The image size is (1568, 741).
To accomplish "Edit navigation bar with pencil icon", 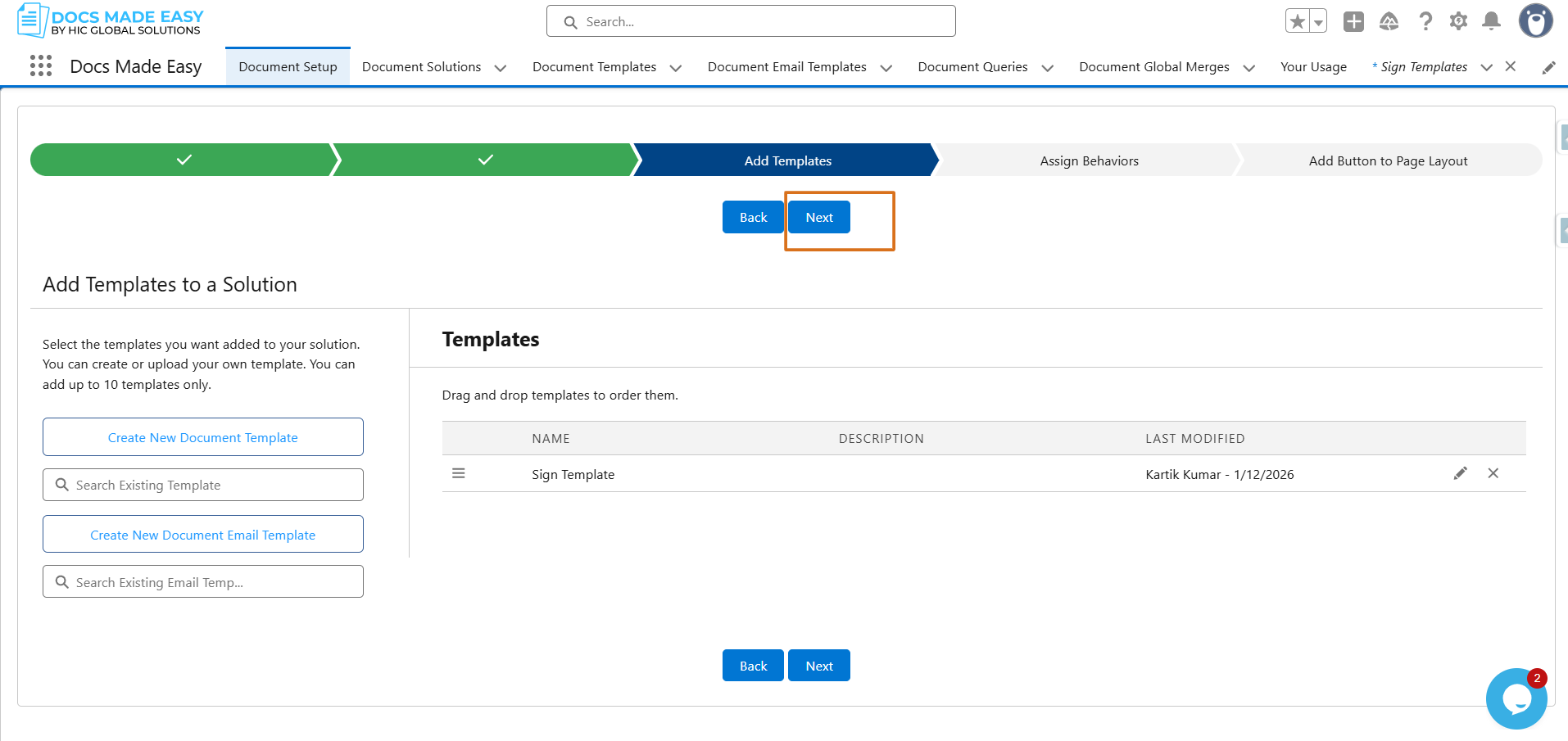I will coord(1548,67).
